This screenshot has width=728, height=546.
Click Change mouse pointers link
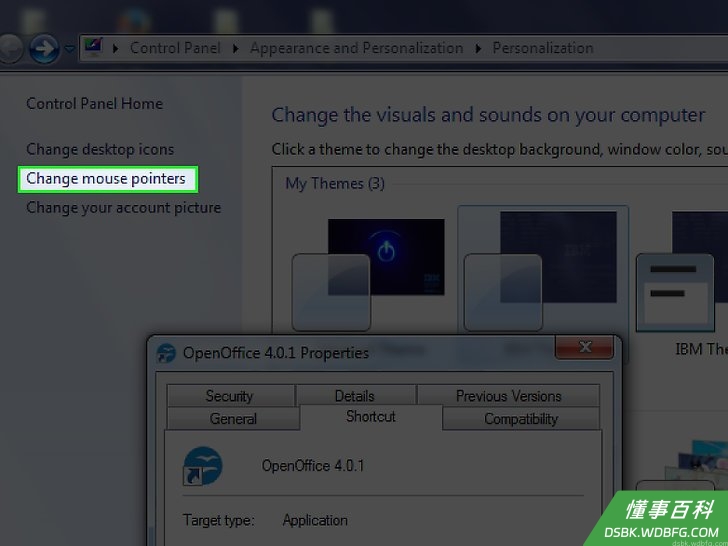106,178
